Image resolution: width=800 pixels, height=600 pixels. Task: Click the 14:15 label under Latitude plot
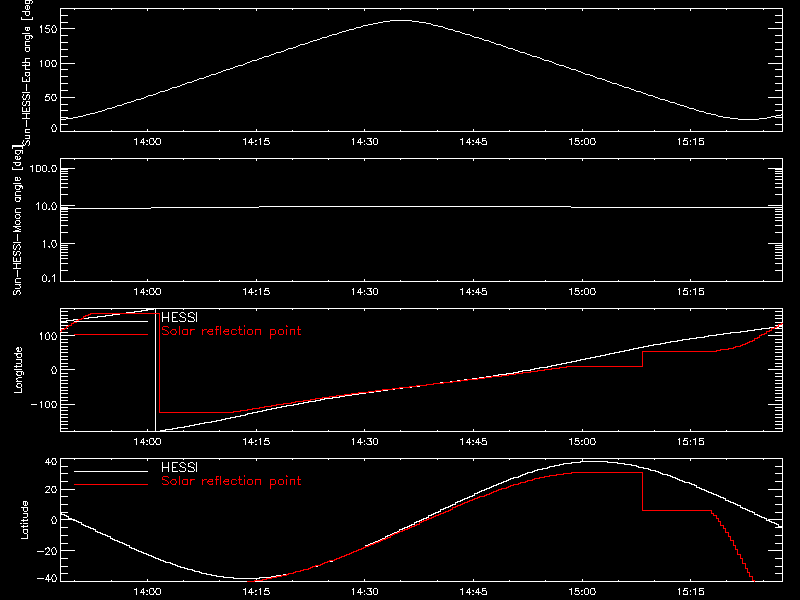[256, 592]
